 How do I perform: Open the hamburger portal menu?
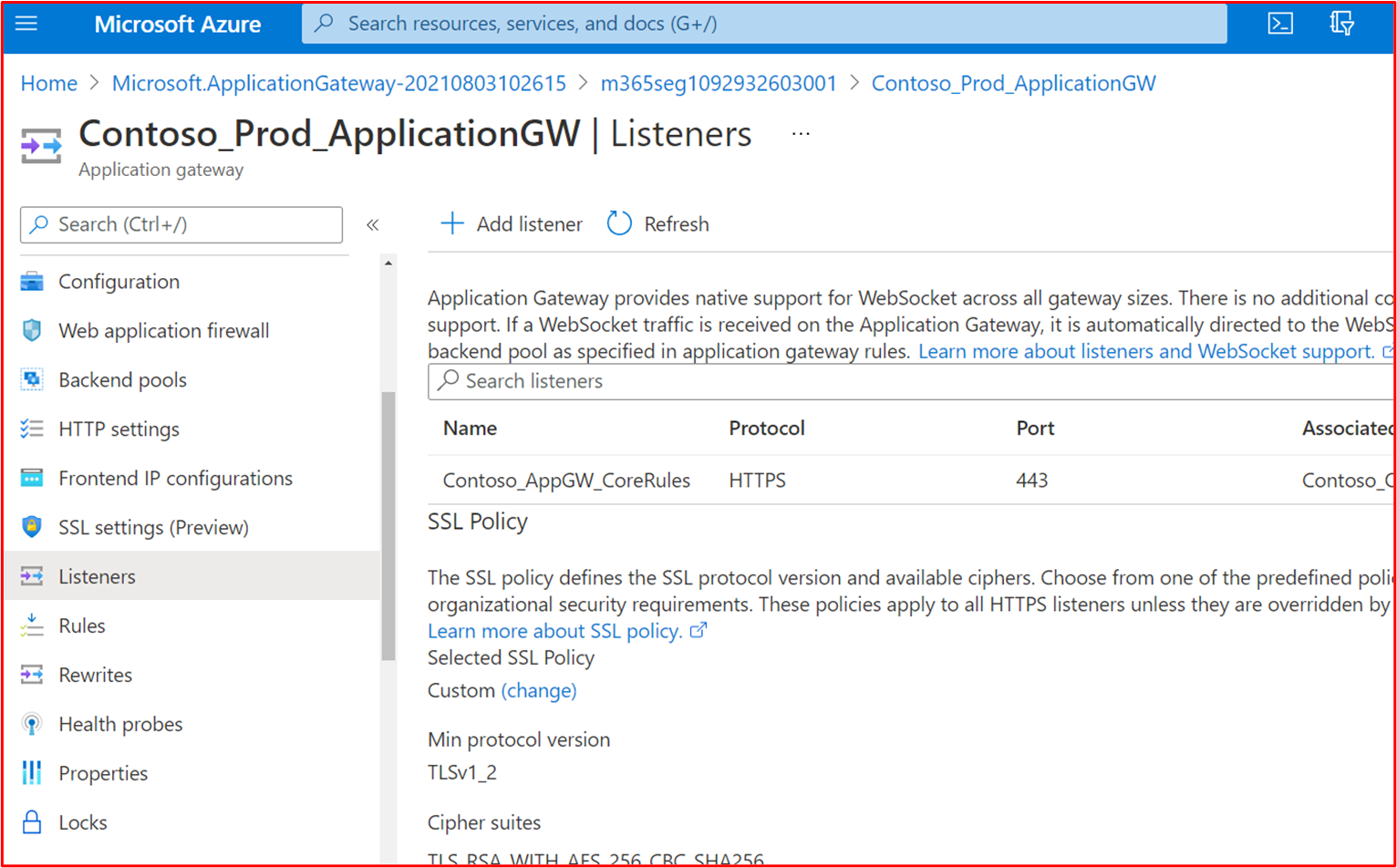(26, 24)
